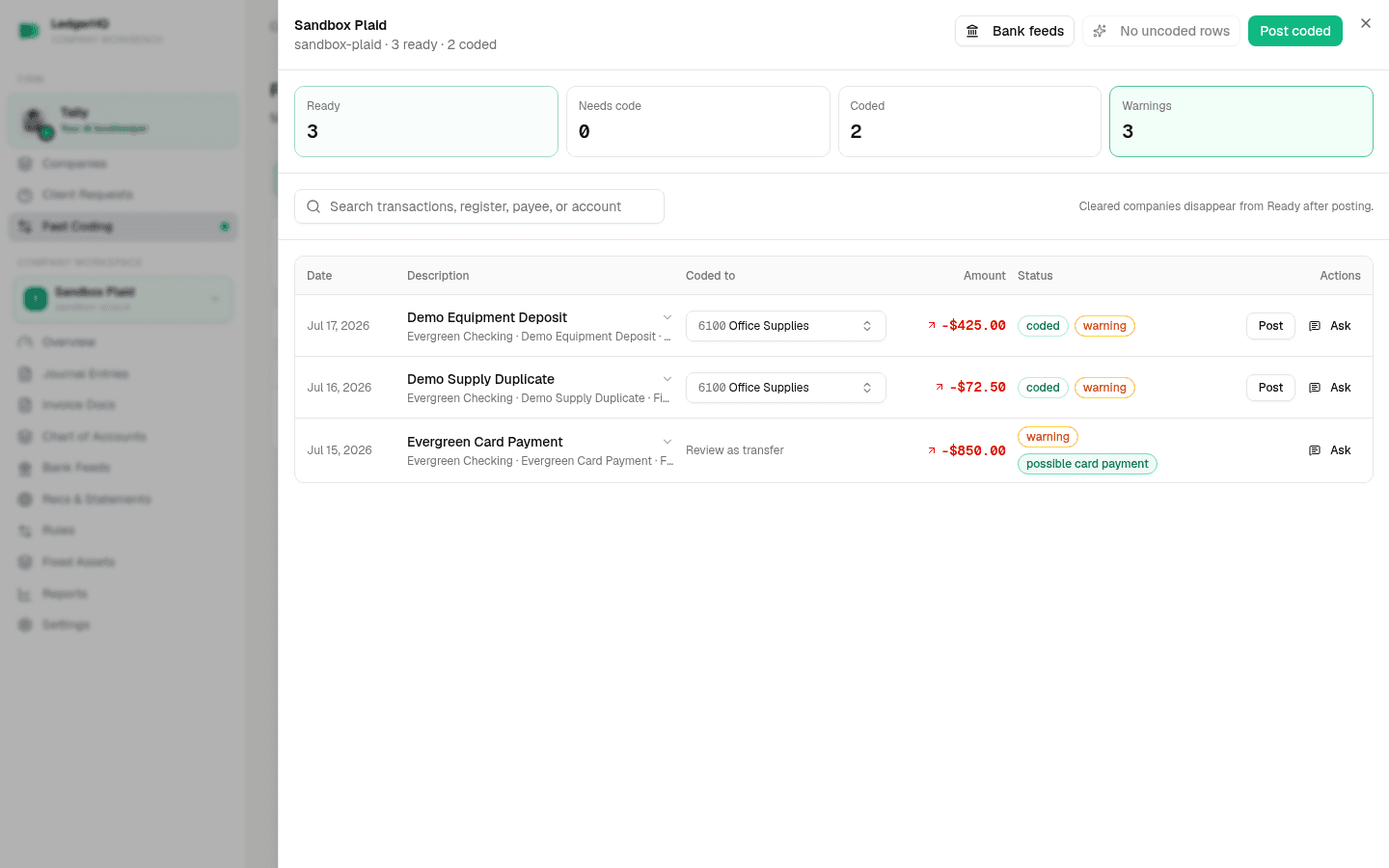This screenshot has width=1389, height=868.
Task: Expand the Demo Supply Duplicate row chevron
Action: coord(667,379)
